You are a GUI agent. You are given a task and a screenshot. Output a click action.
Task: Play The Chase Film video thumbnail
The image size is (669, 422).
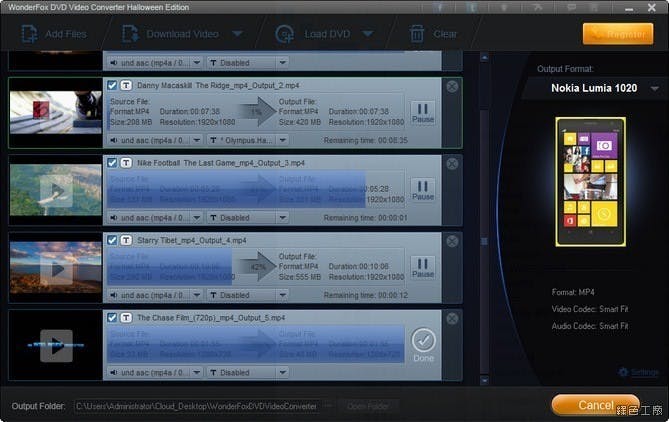pos(56,346)
